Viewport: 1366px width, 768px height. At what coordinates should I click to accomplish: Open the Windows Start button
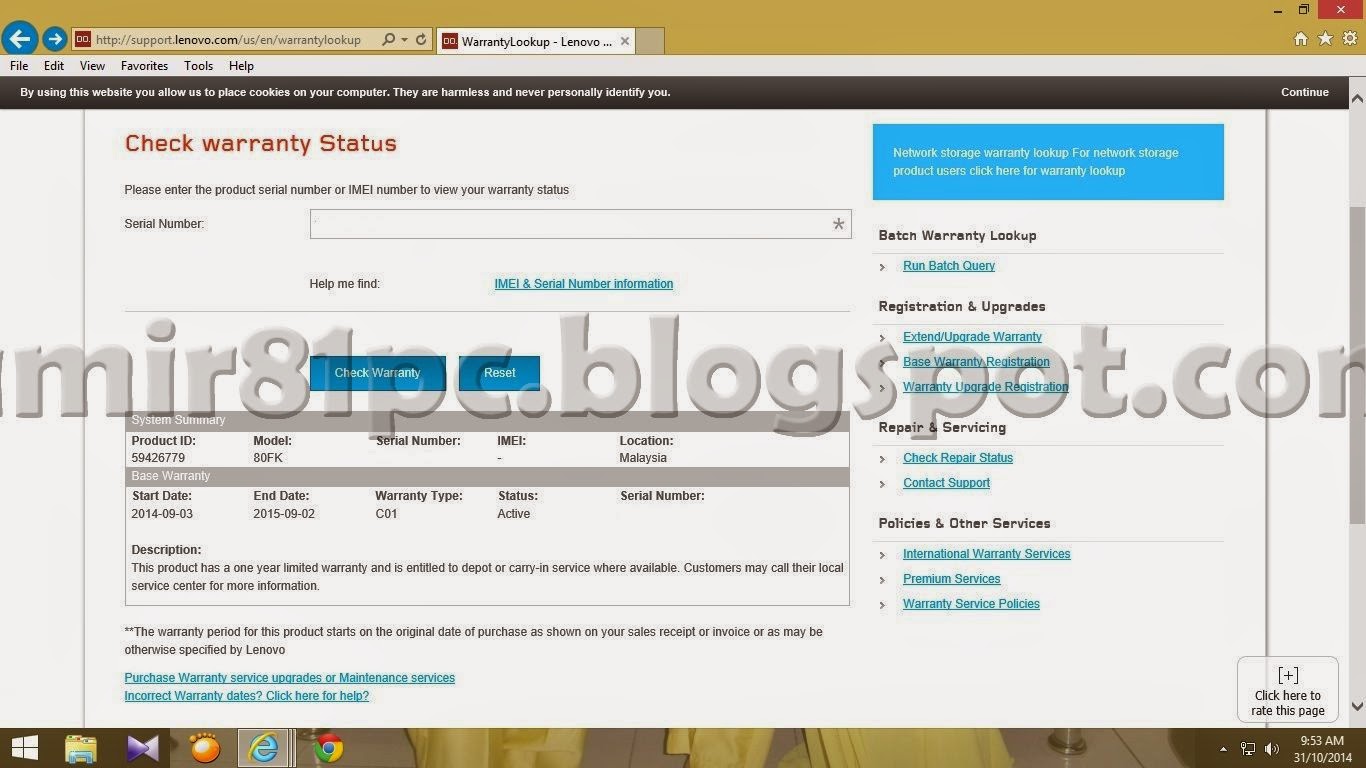(24, 748)
